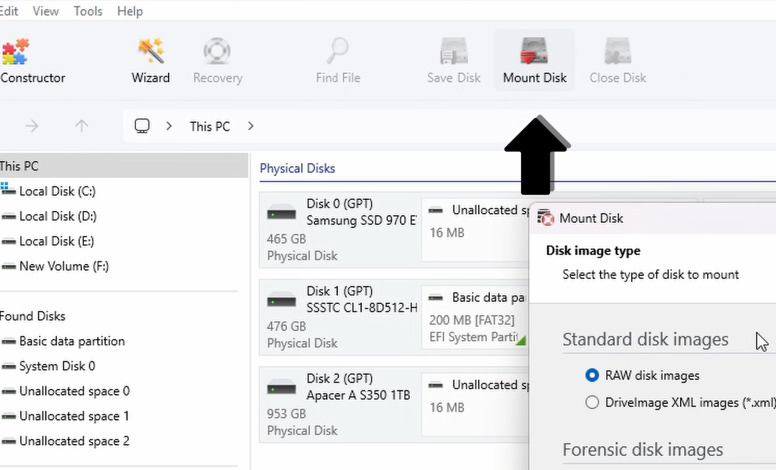Screen dimensions: 776x470
Task: Click This PC in the address path
Action: (210, 127)
